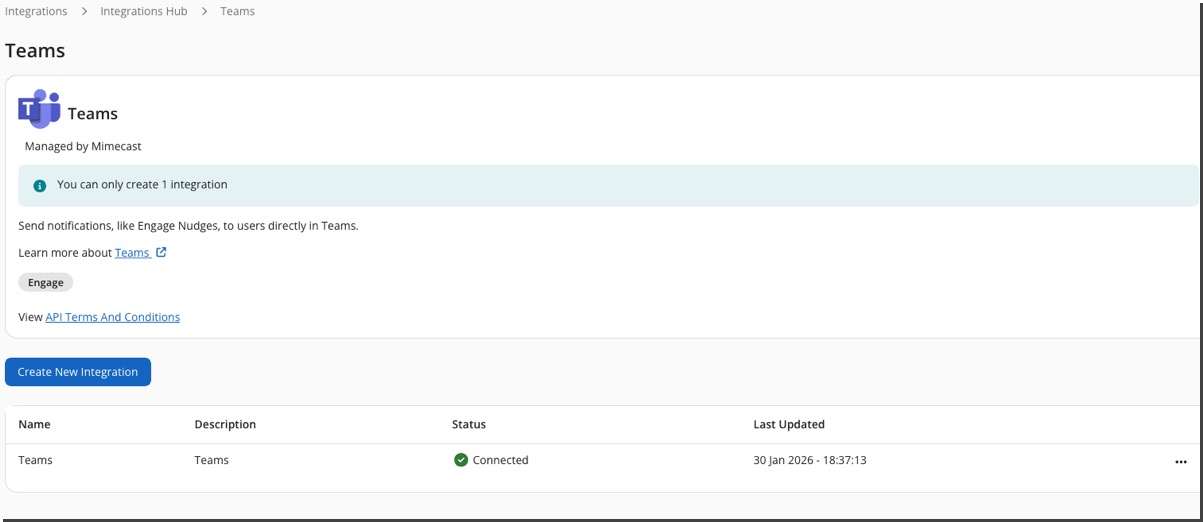Click the Engage tag chip
This screenshot has width=1203, height=522.
46,283
